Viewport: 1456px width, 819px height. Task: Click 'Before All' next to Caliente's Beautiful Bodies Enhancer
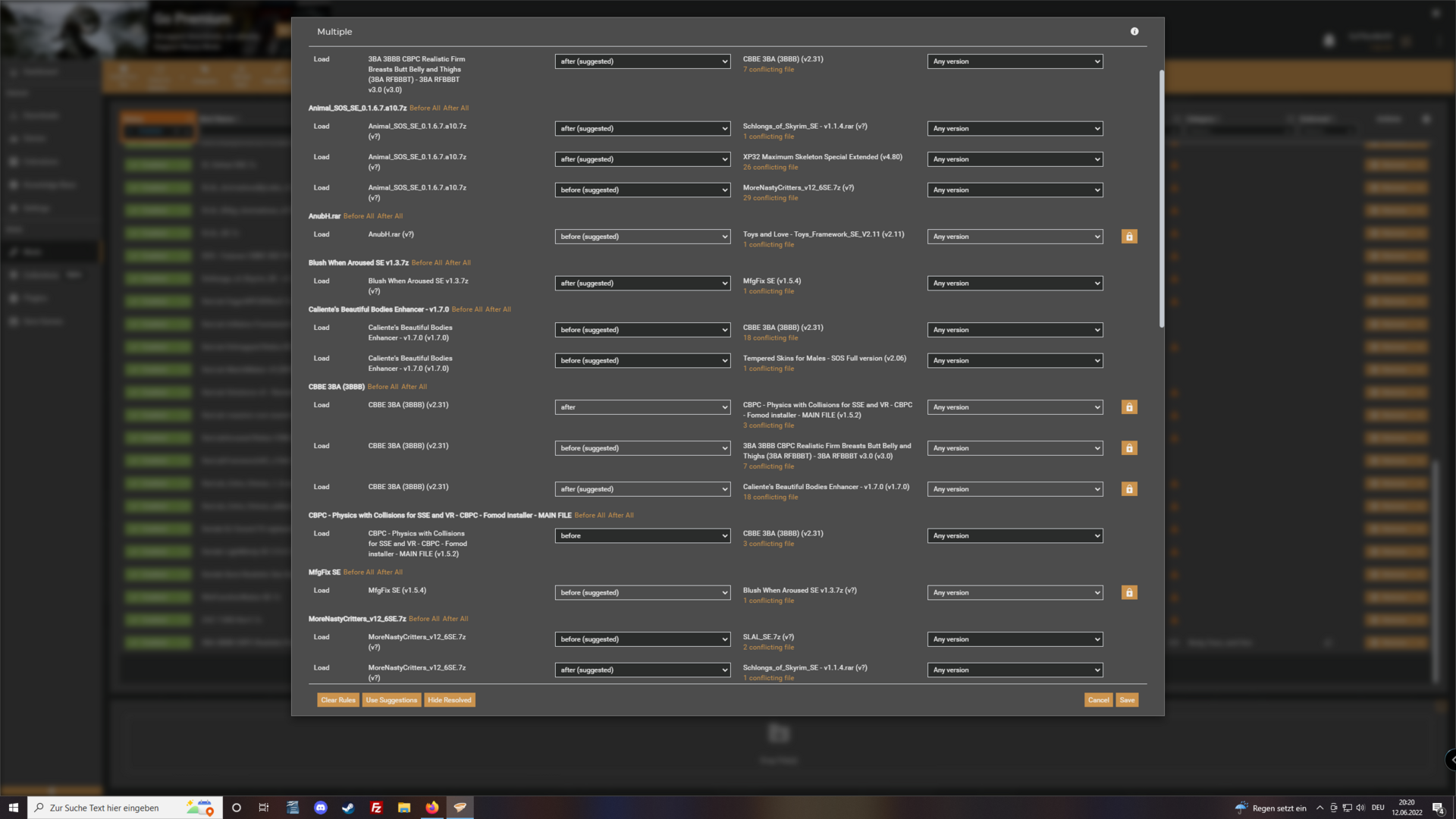point(467,309)
